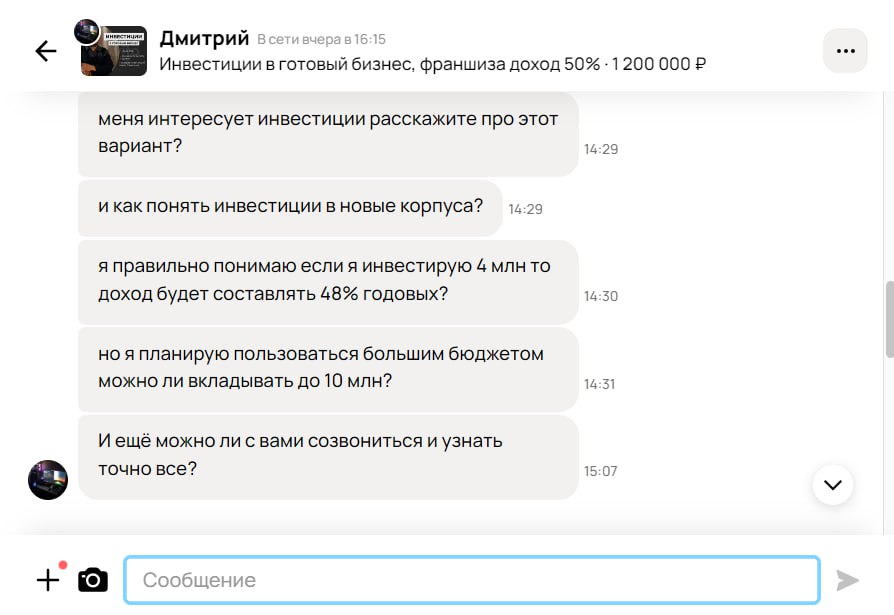Jump to latest messages with down chevron

832,485
